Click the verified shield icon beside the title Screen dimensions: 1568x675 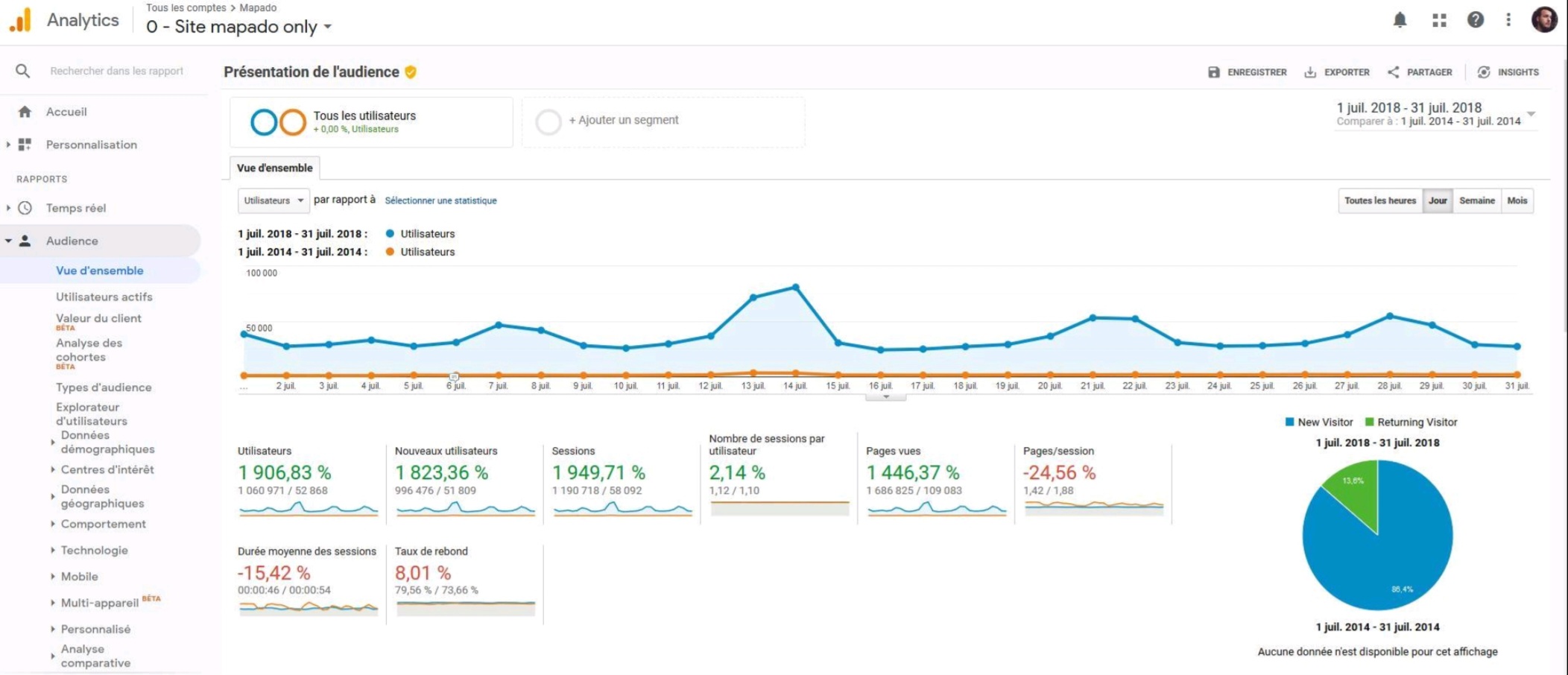(x=411, y=72)
